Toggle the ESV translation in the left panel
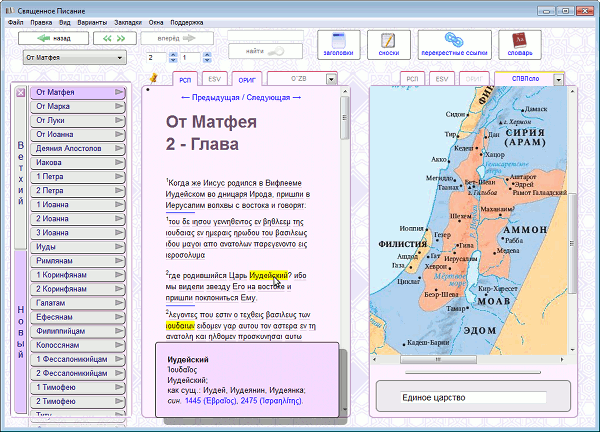Image resolution: width=600 pixels, height=432 pixels. [x=215, y=78]
